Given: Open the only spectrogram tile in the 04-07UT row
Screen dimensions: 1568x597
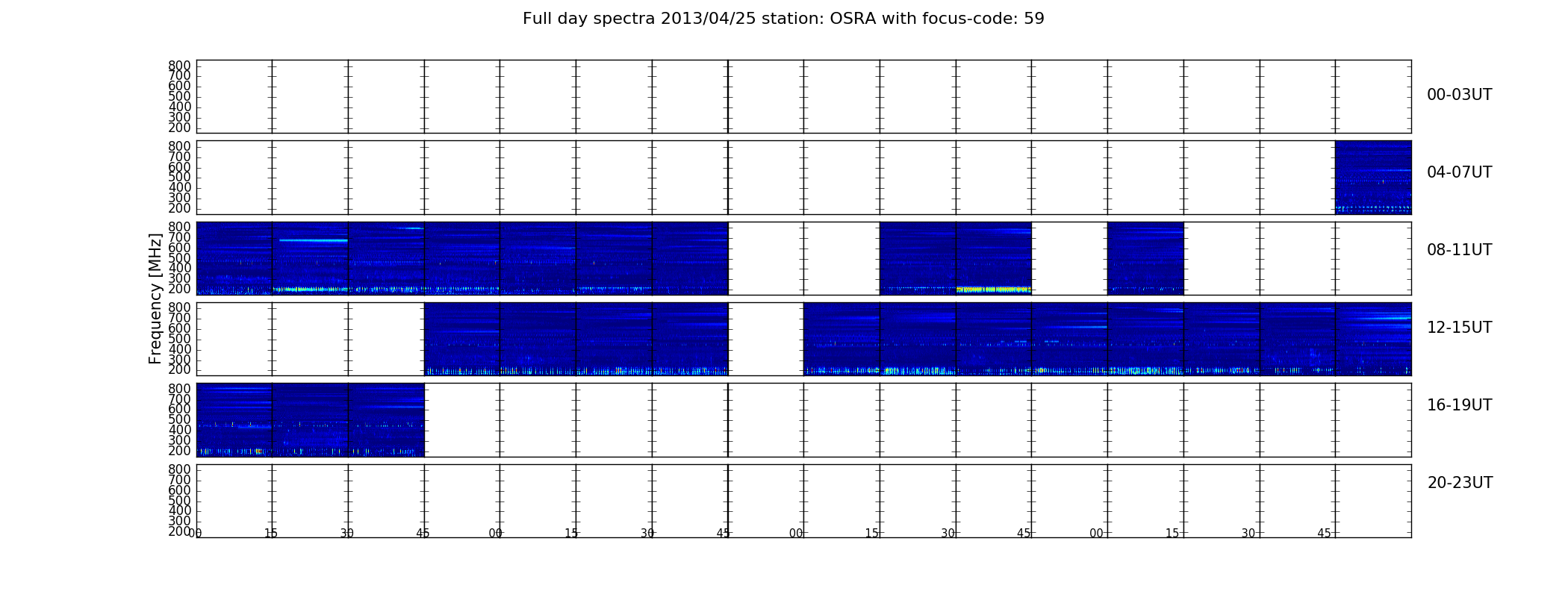Looking at the screenshot, I should click(x=1373, y=178).
